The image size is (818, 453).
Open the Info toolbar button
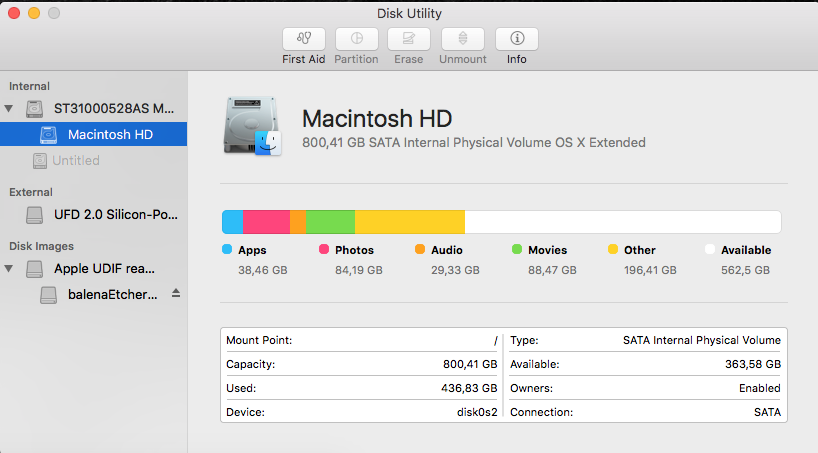(x=516, y=39)
